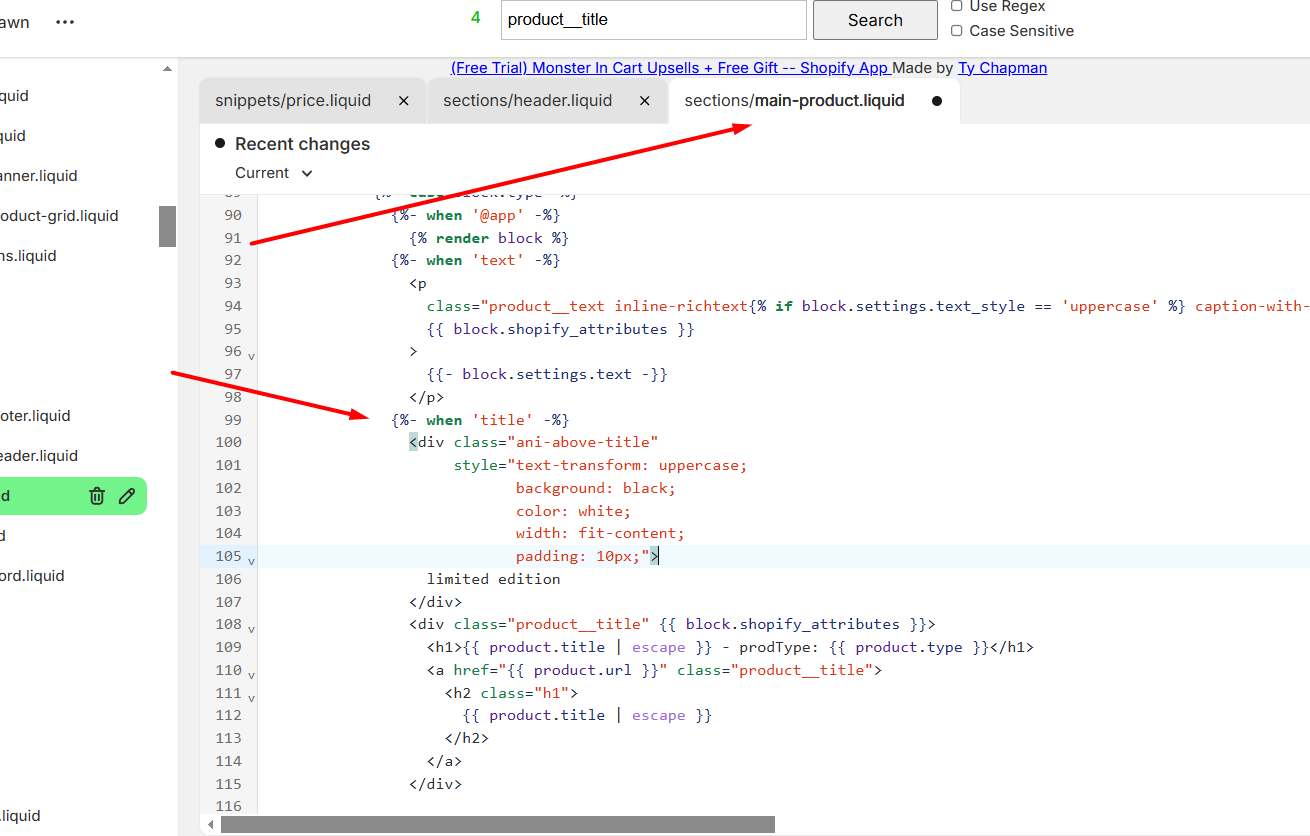Click the sidebar vertical scrollbar thumb

click(x=167, y=226)
